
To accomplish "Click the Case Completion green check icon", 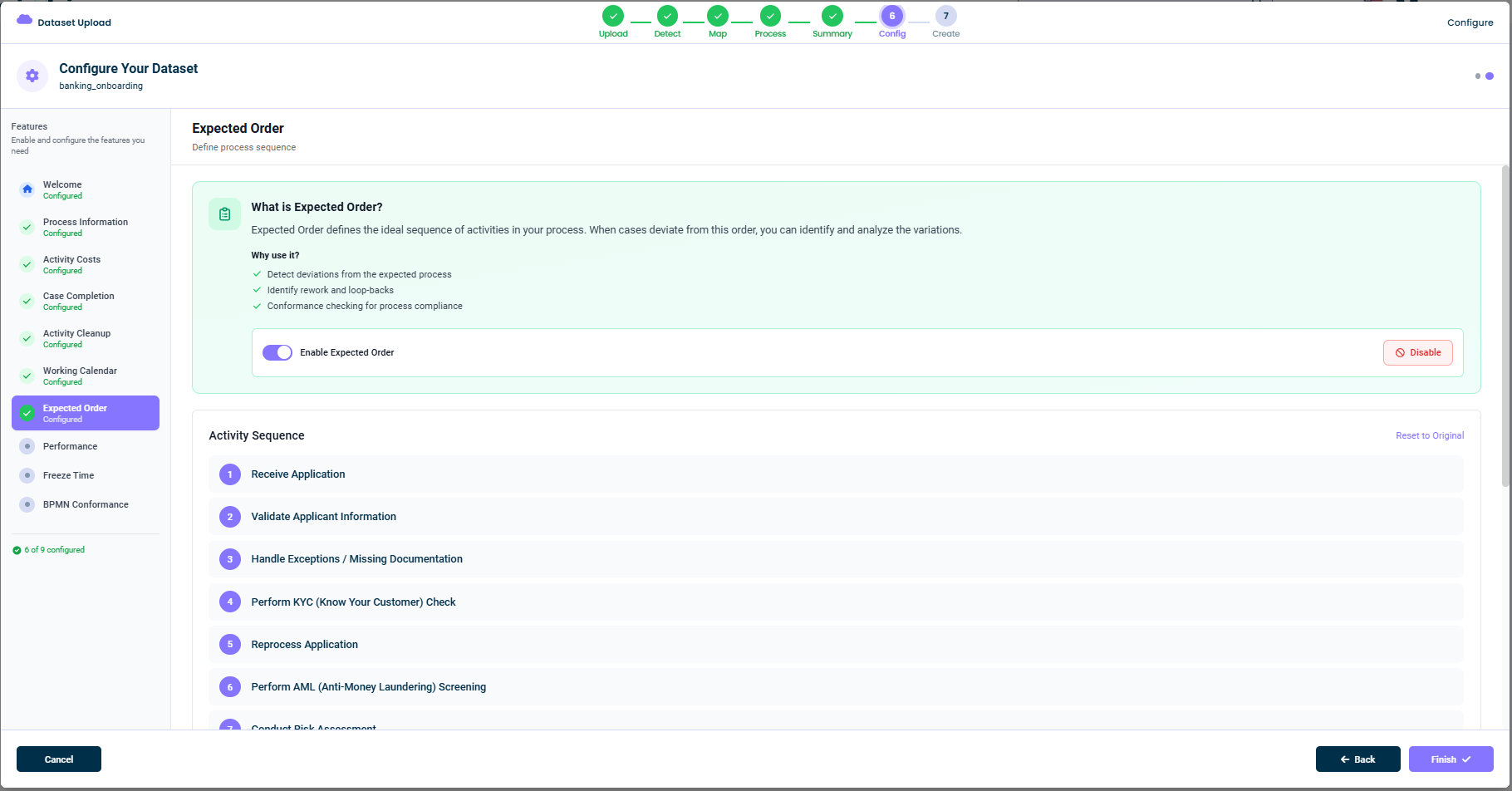I will pyautogui.click(x=27, y=301).
